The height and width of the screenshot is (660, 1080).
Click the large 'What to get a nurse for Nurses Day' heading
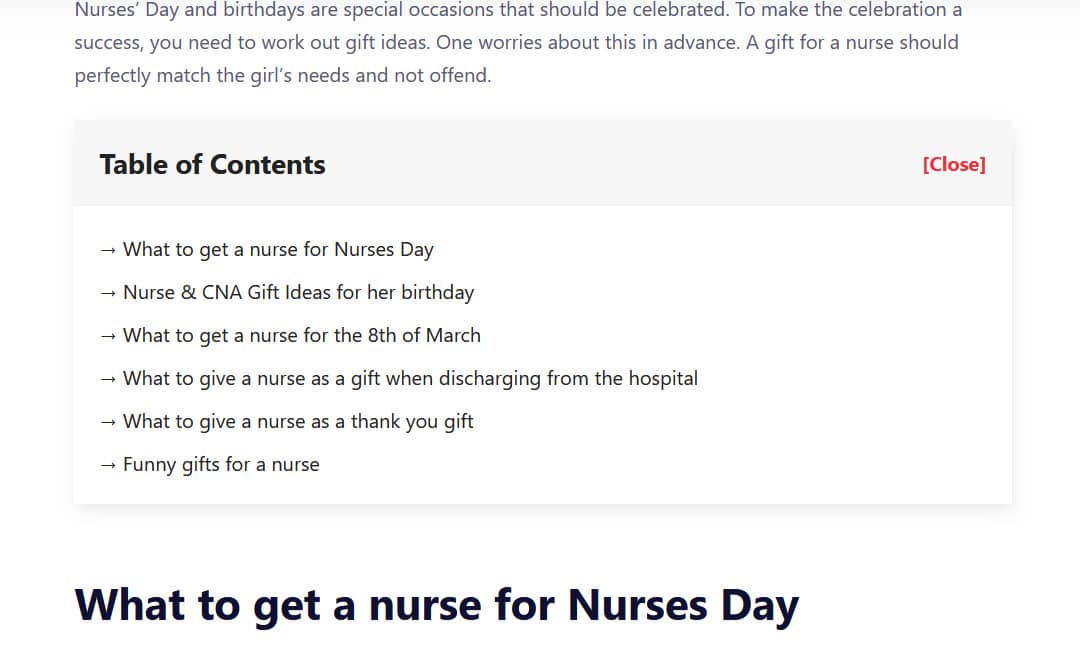coord(437,606)
